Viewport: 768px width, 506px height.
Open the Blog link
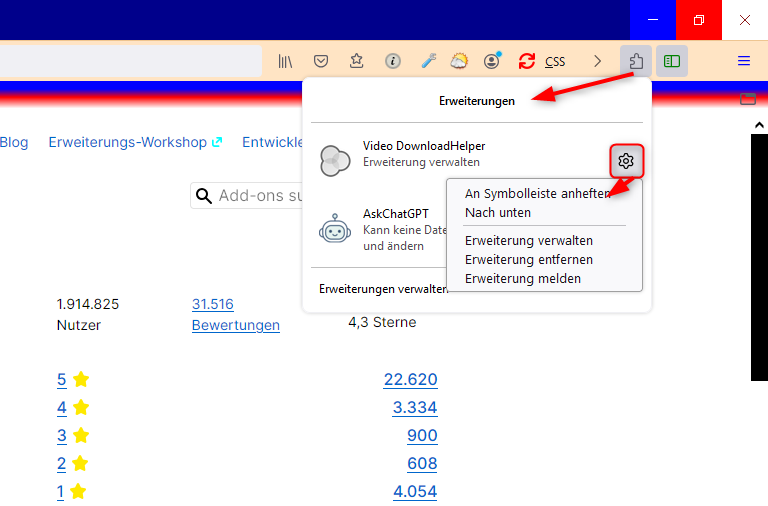pyautogui.click(x=14, y=142)
